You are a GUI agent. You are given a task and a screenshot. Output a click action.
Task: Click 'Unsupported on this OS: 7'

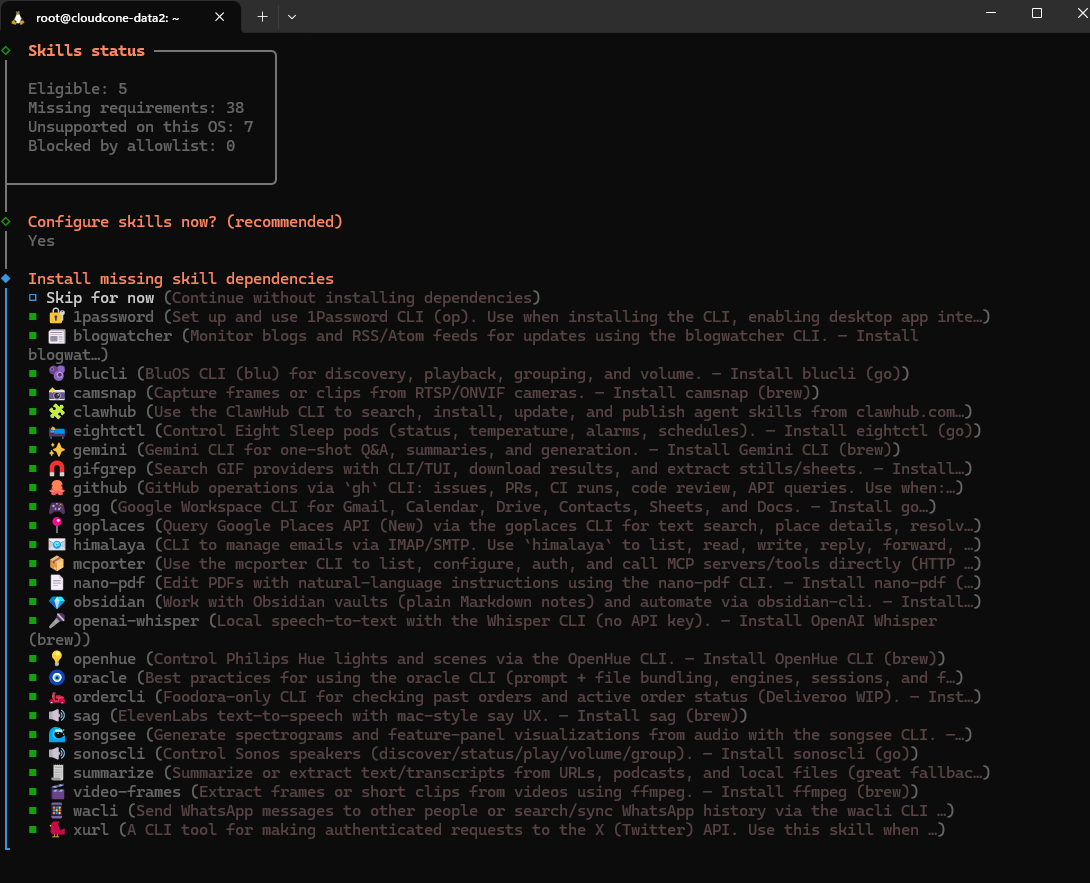pyautogui.click(x=140, y=127)
